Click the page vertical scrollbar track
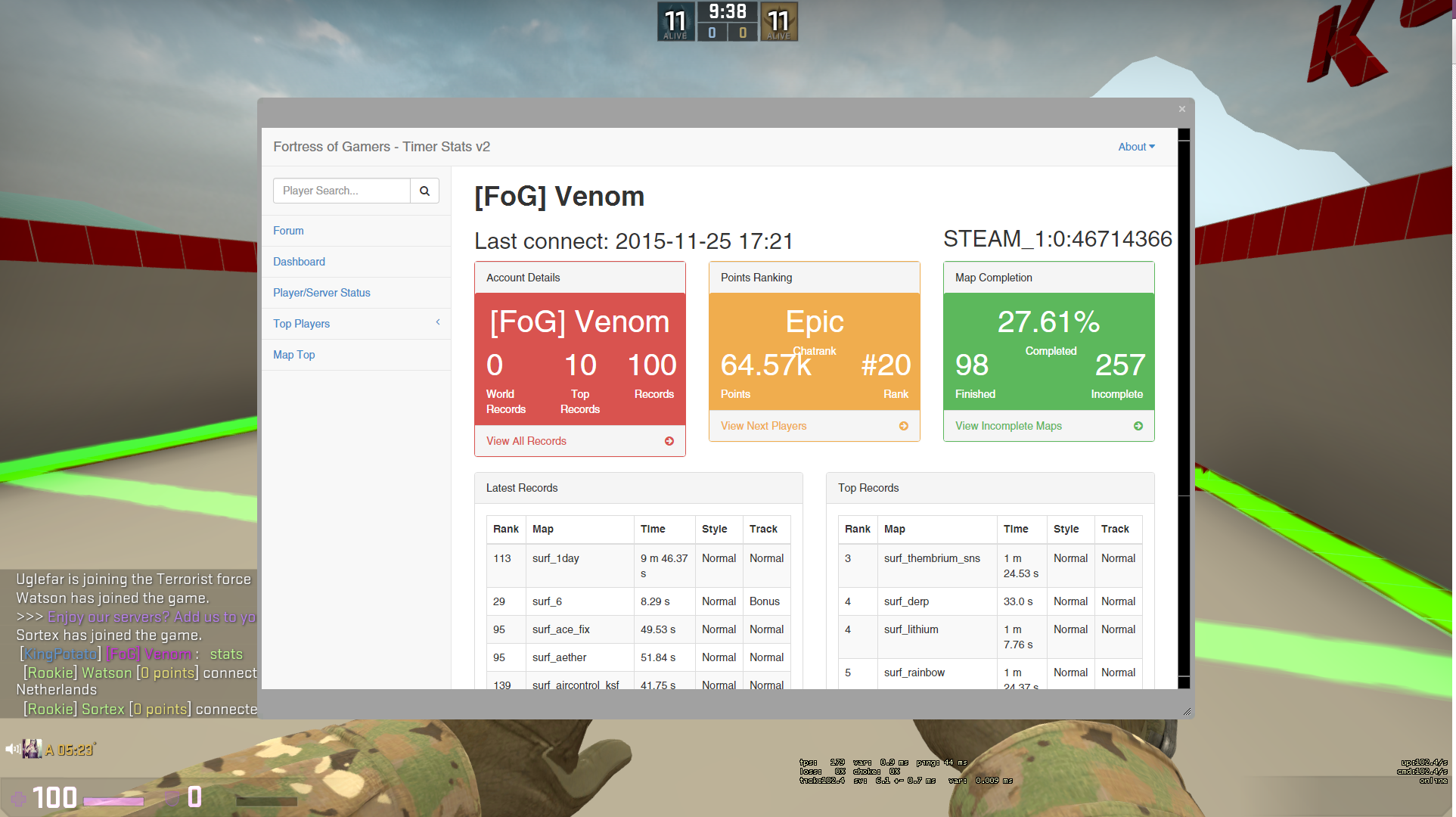Viewport: 1456px width, 817px height. 1184,586
